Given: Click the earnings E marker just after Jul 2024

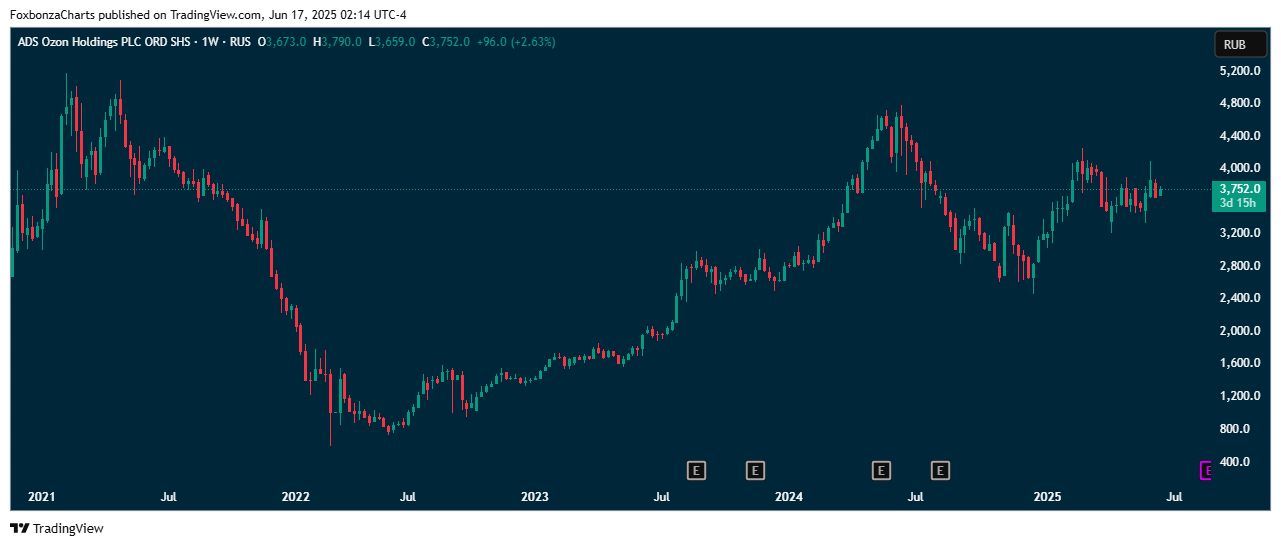Looking at the screenshot, I should (x=940, y=470).
